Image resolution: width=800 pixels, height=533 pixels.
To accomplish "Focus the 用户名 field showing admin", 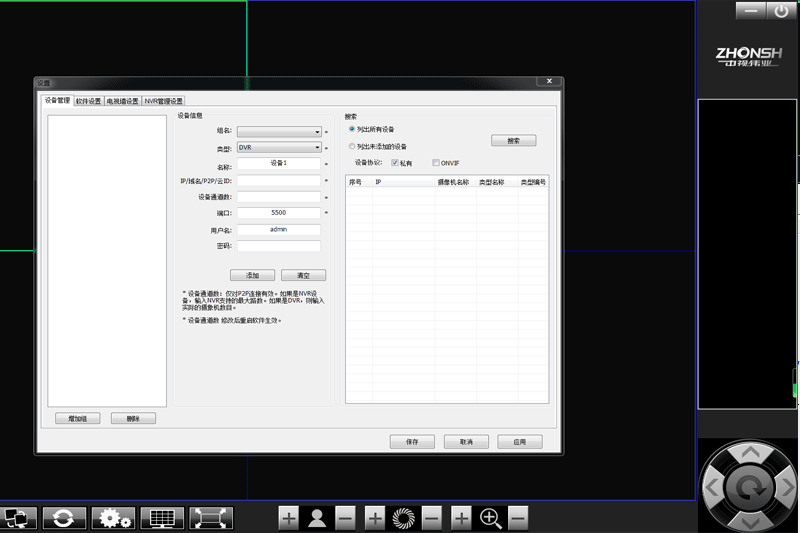I will 279,230.
